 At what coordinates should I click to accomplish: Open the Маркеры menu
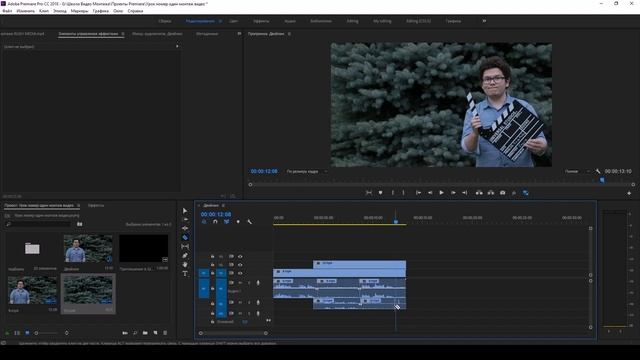coord(79,11)
